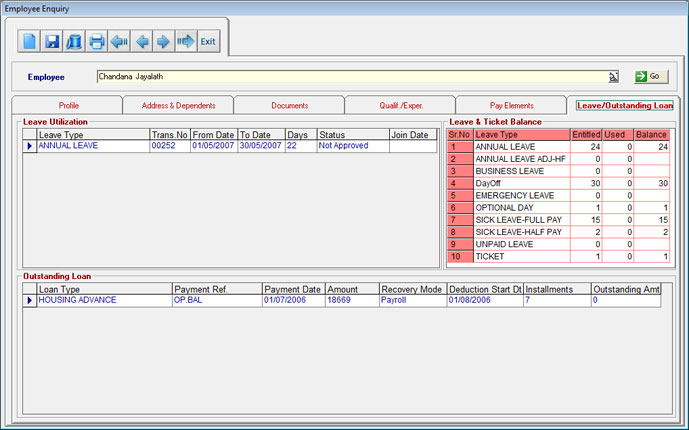This screenshot has width=689, height=430.
Task: Switch to the Documents tab
Action: (x=289, y=105)
